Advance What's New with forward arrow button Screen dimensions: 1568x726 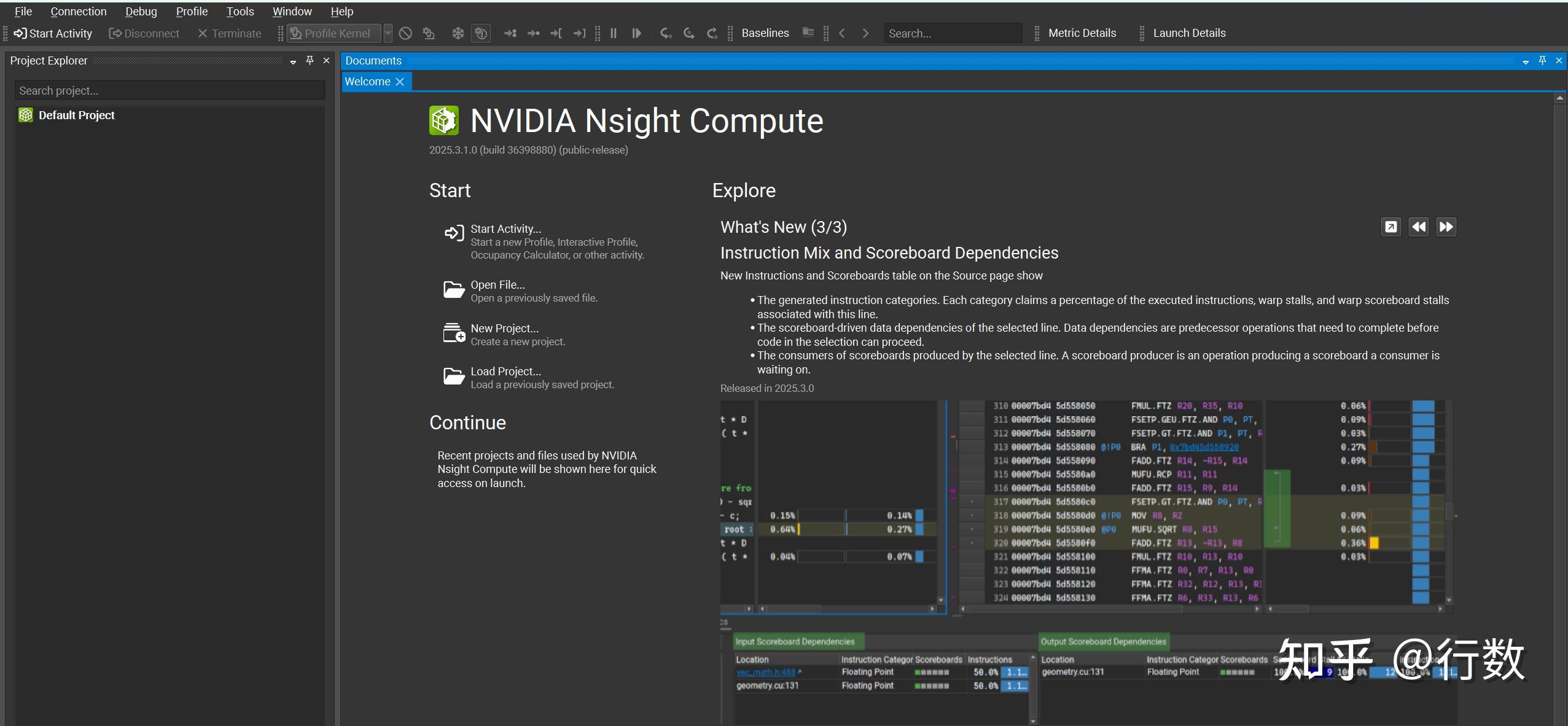[x=1446, y=227]
